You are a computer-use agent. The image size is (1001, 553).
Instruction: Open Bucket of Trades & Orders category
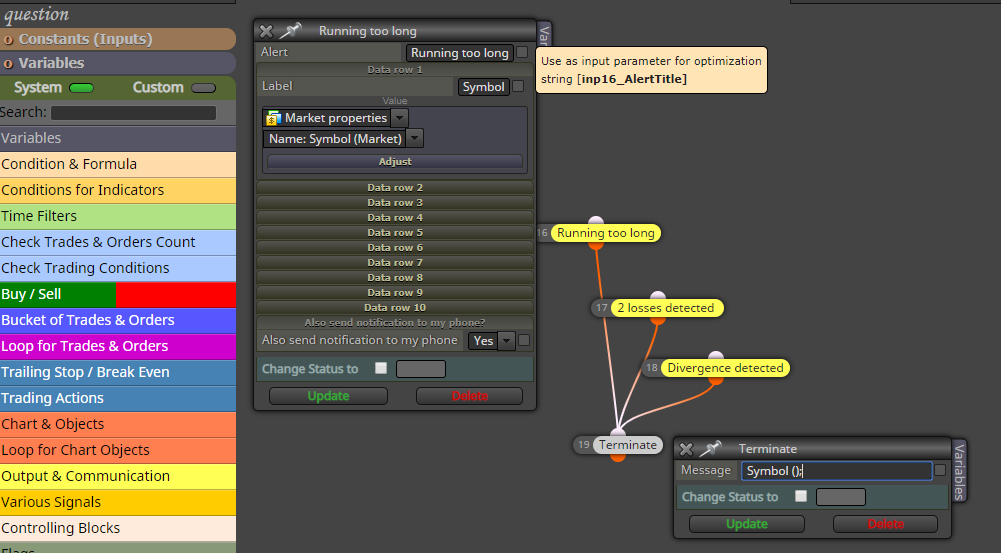(117, 321)
